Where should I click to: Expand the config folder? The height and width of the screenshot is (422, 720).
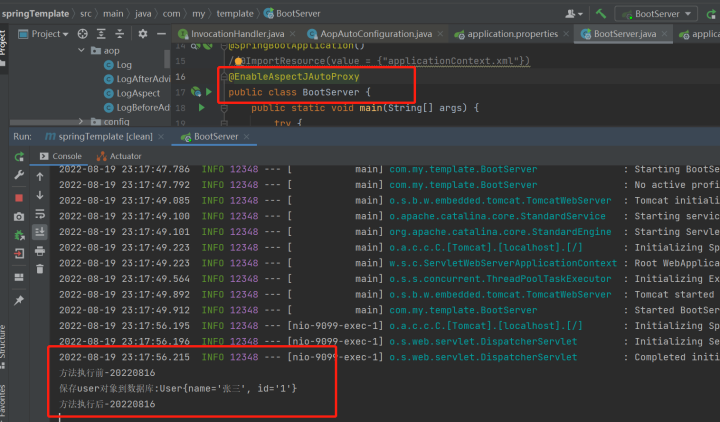coord(81,121)
